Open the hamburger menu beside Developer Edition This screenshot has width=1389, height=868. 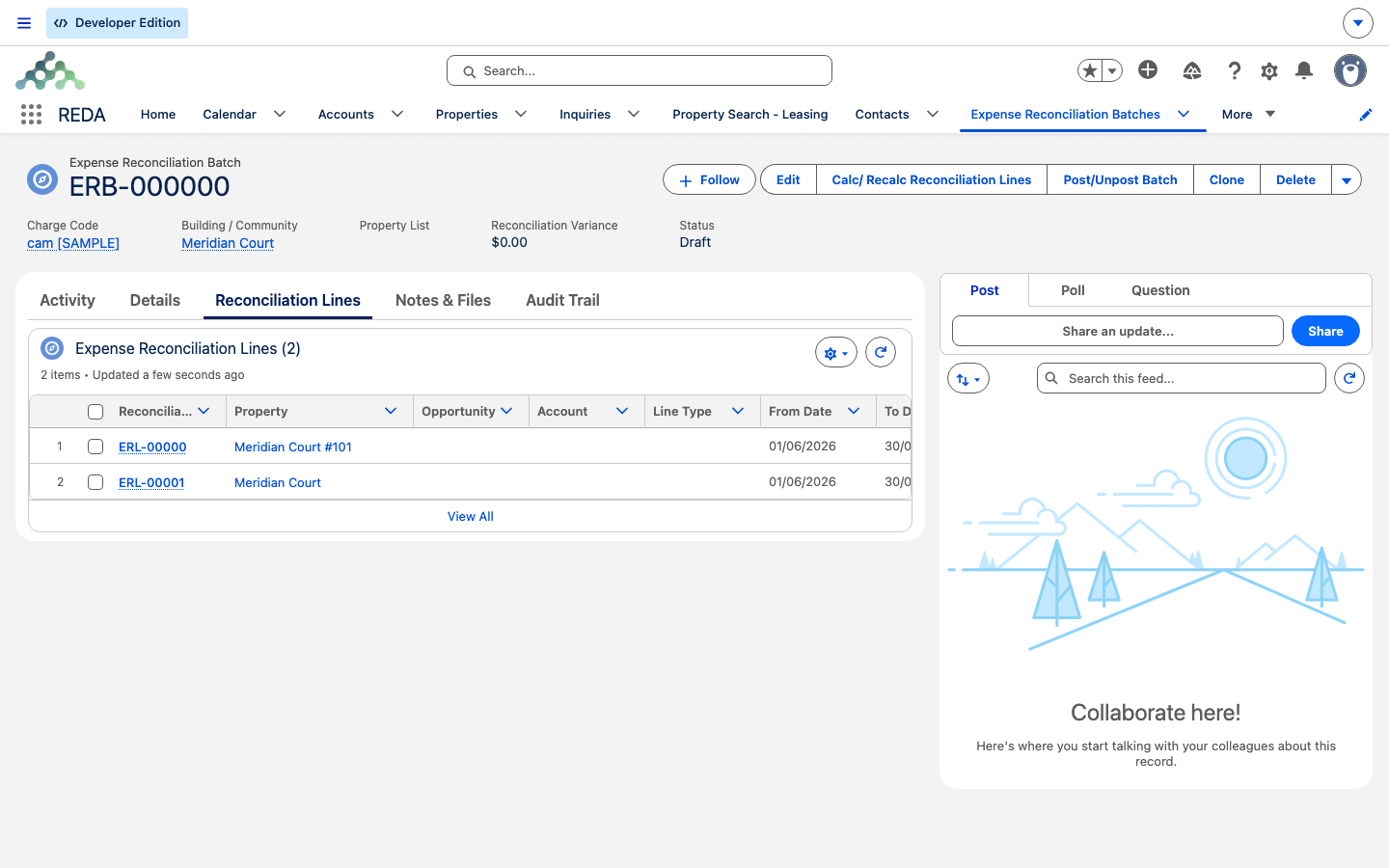[x=24, y=23]
